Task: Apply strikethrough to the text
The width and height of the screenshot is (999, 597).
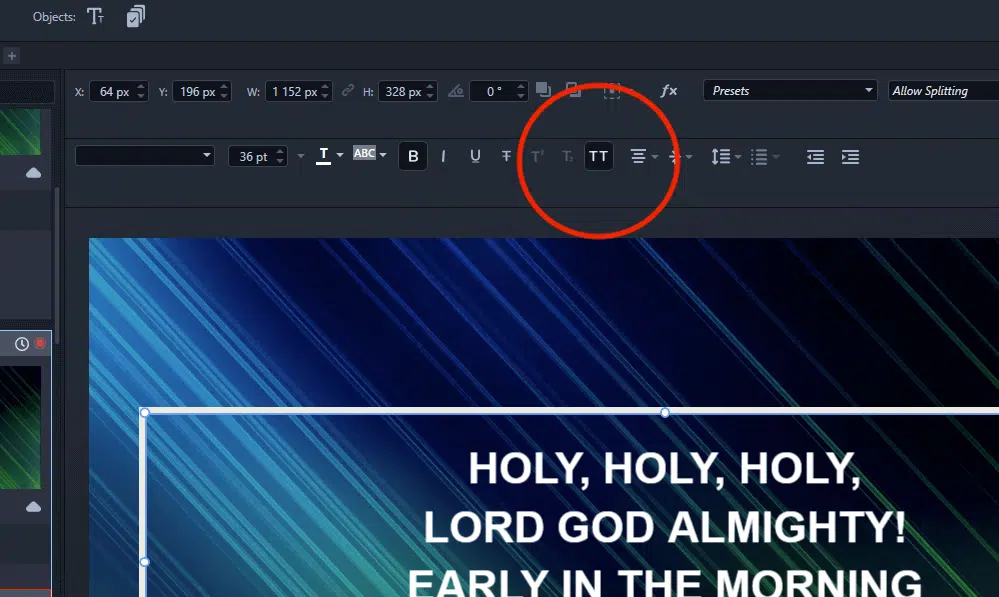Action: pyautogui.click(x=506, y=156)
